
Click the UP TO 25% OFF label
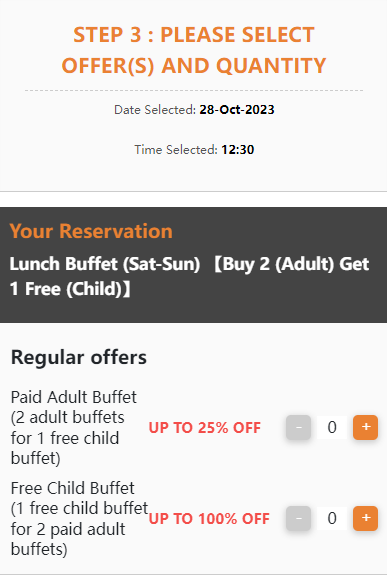(205, 428)
